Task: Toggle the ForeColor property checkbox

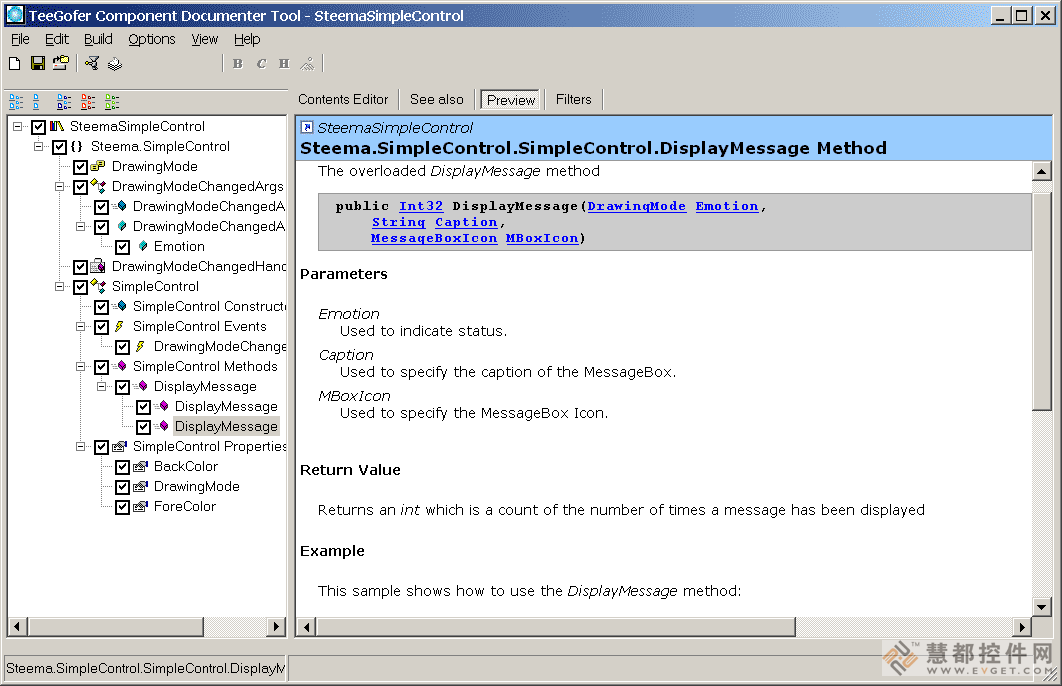Action: pyautogui.click(x=123, y=507)
